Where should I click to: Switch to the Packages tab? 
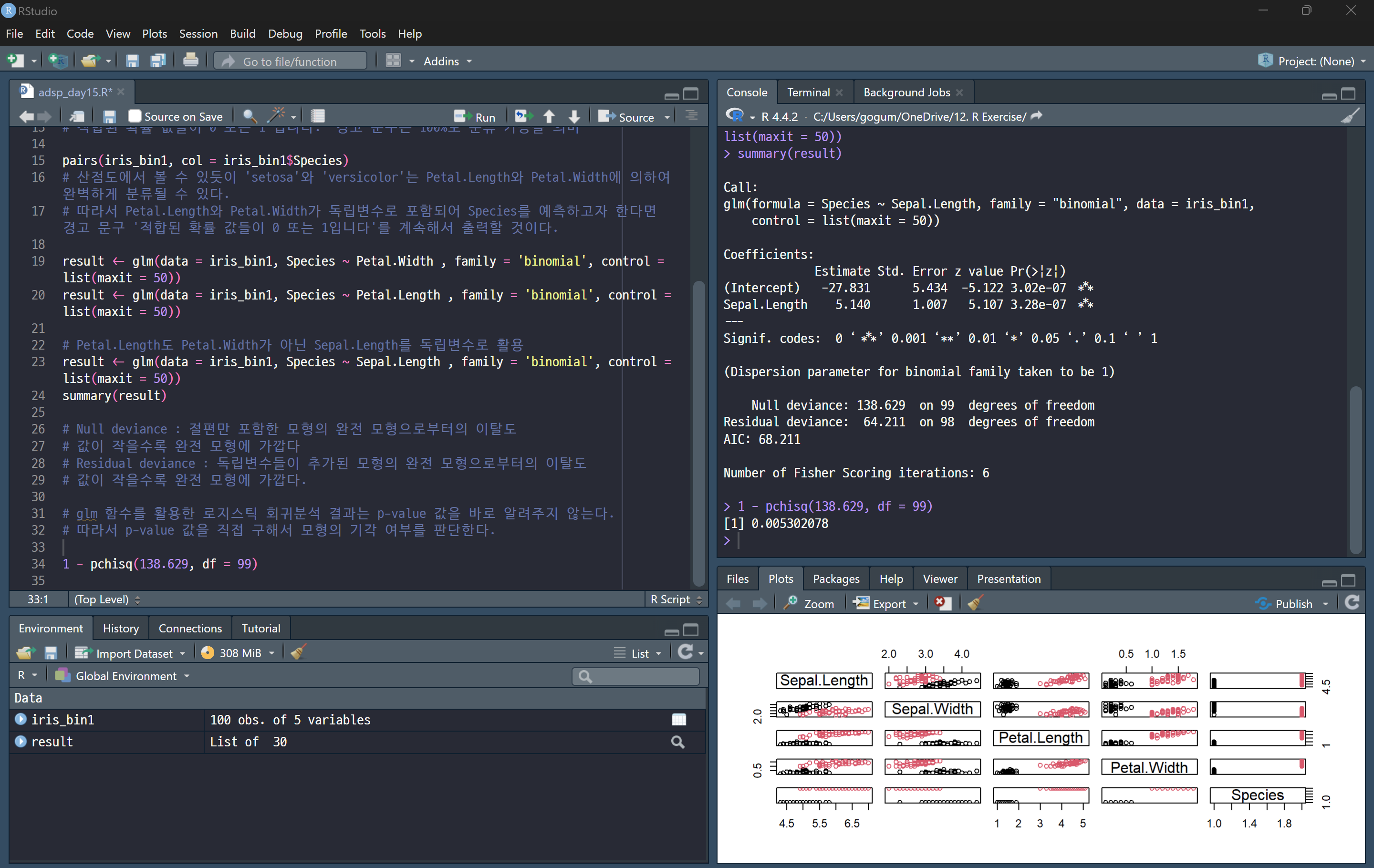click(836, 579)
